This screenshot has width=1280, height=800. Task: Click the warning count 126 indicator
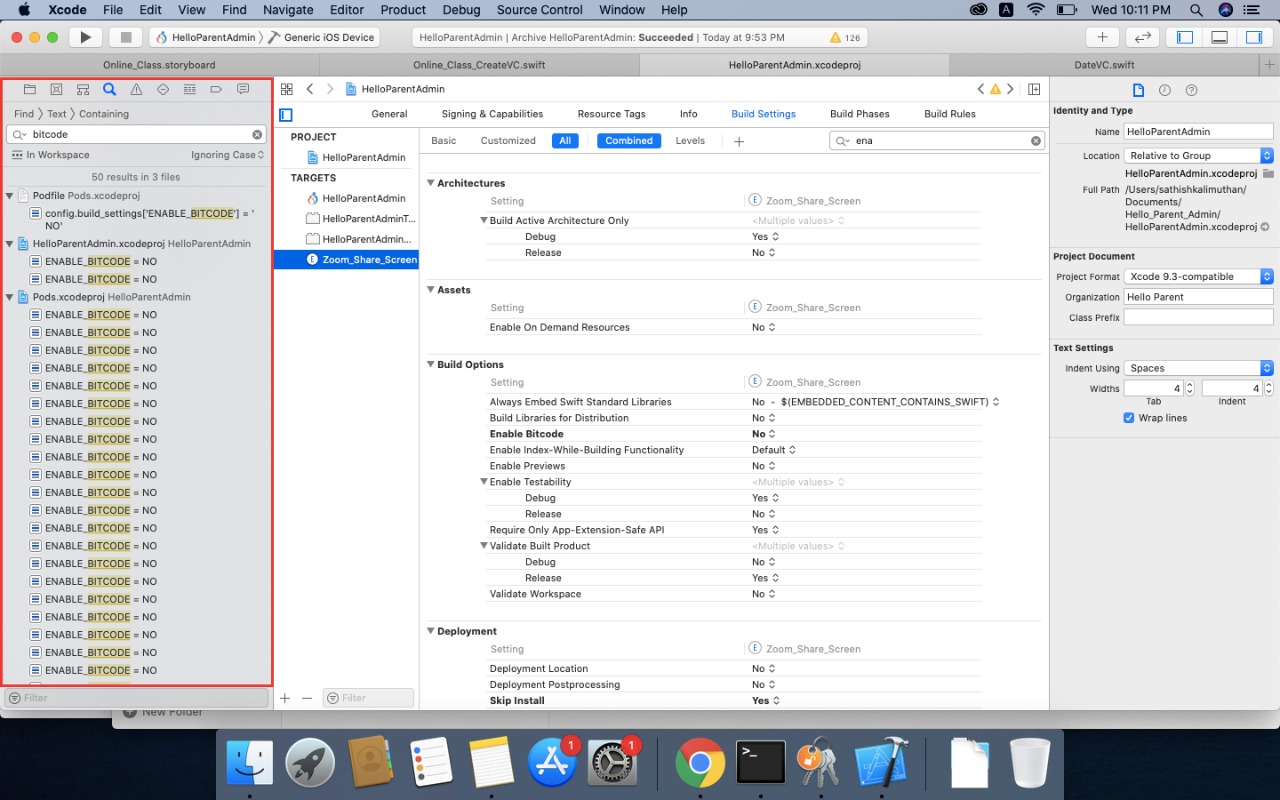845,38
